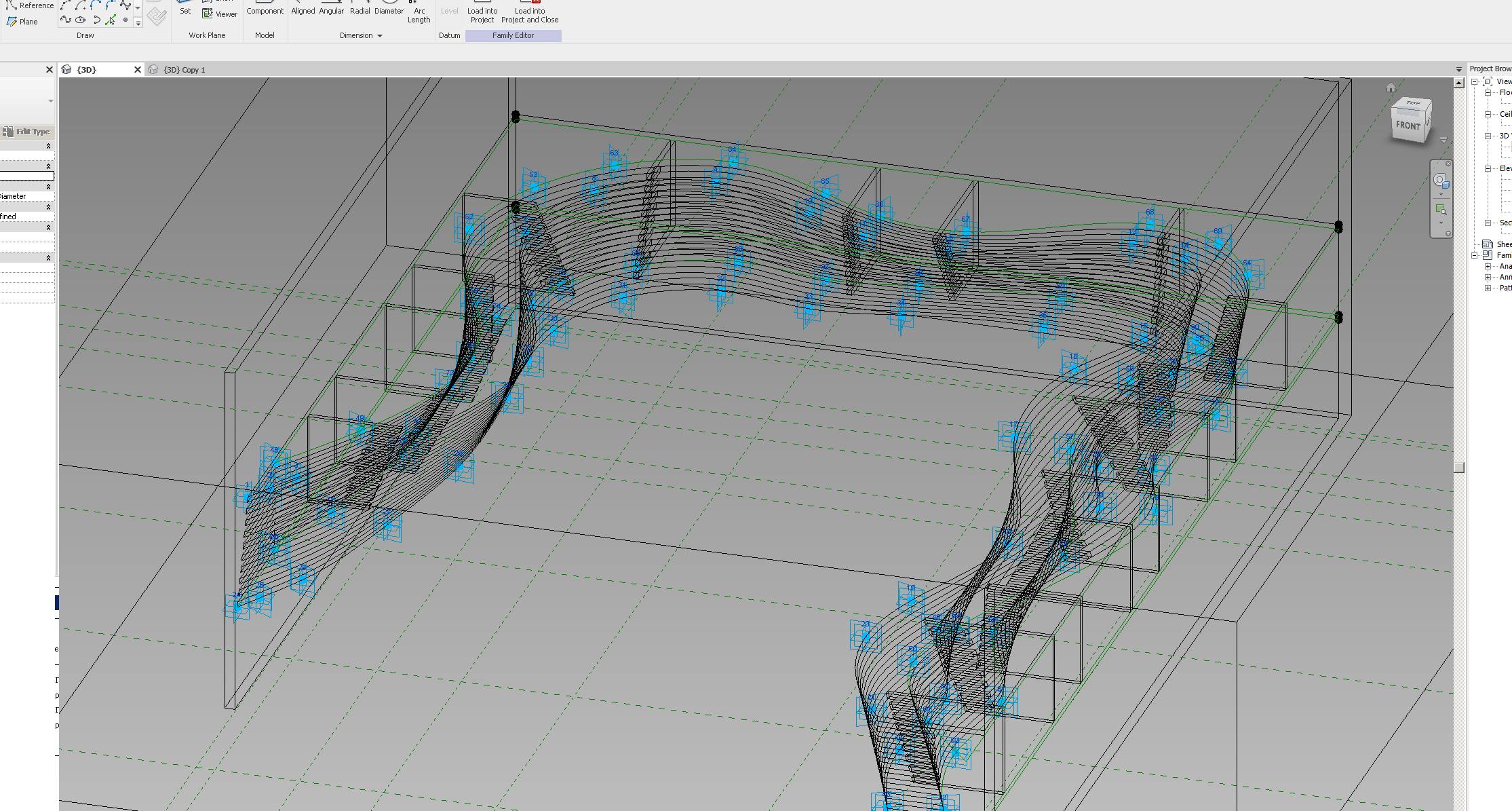Screen dimensions: 1512x811
Task: Open navigation bar customize options
Action: pyautogui.click(x=1448, y=233)
